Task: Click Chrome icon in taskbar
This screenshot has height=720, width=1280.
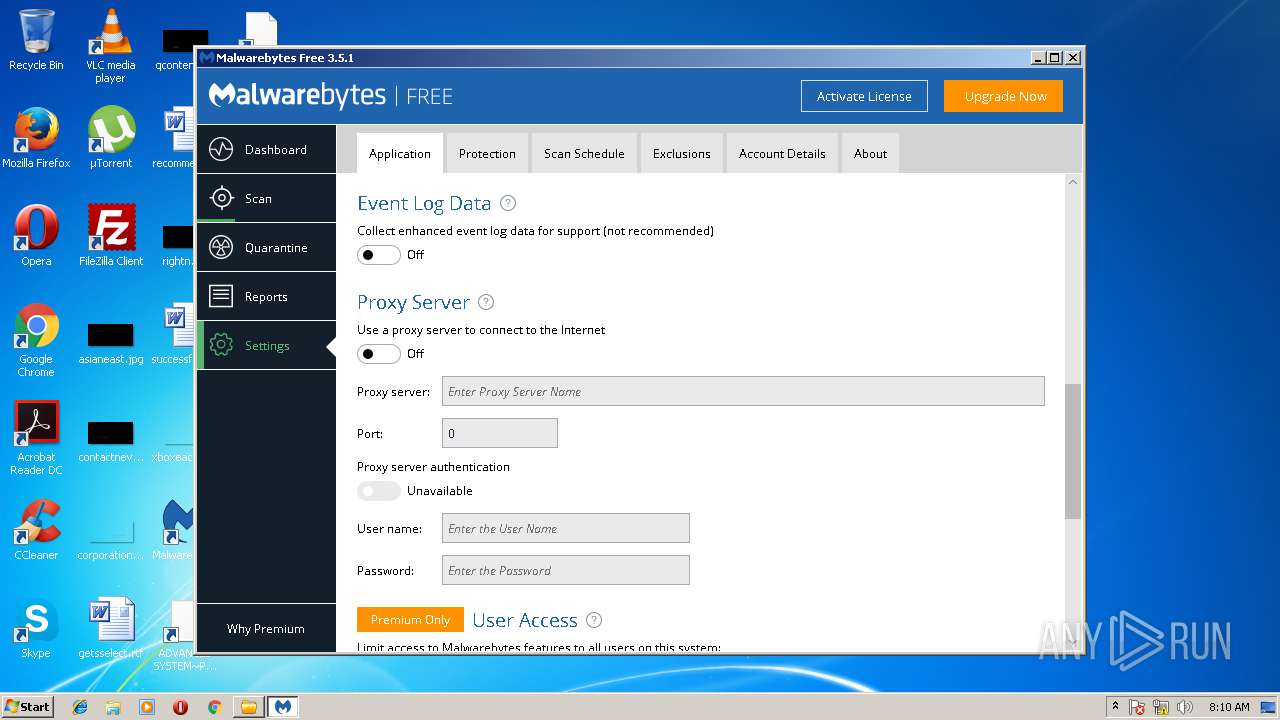Action: (214, 707)
